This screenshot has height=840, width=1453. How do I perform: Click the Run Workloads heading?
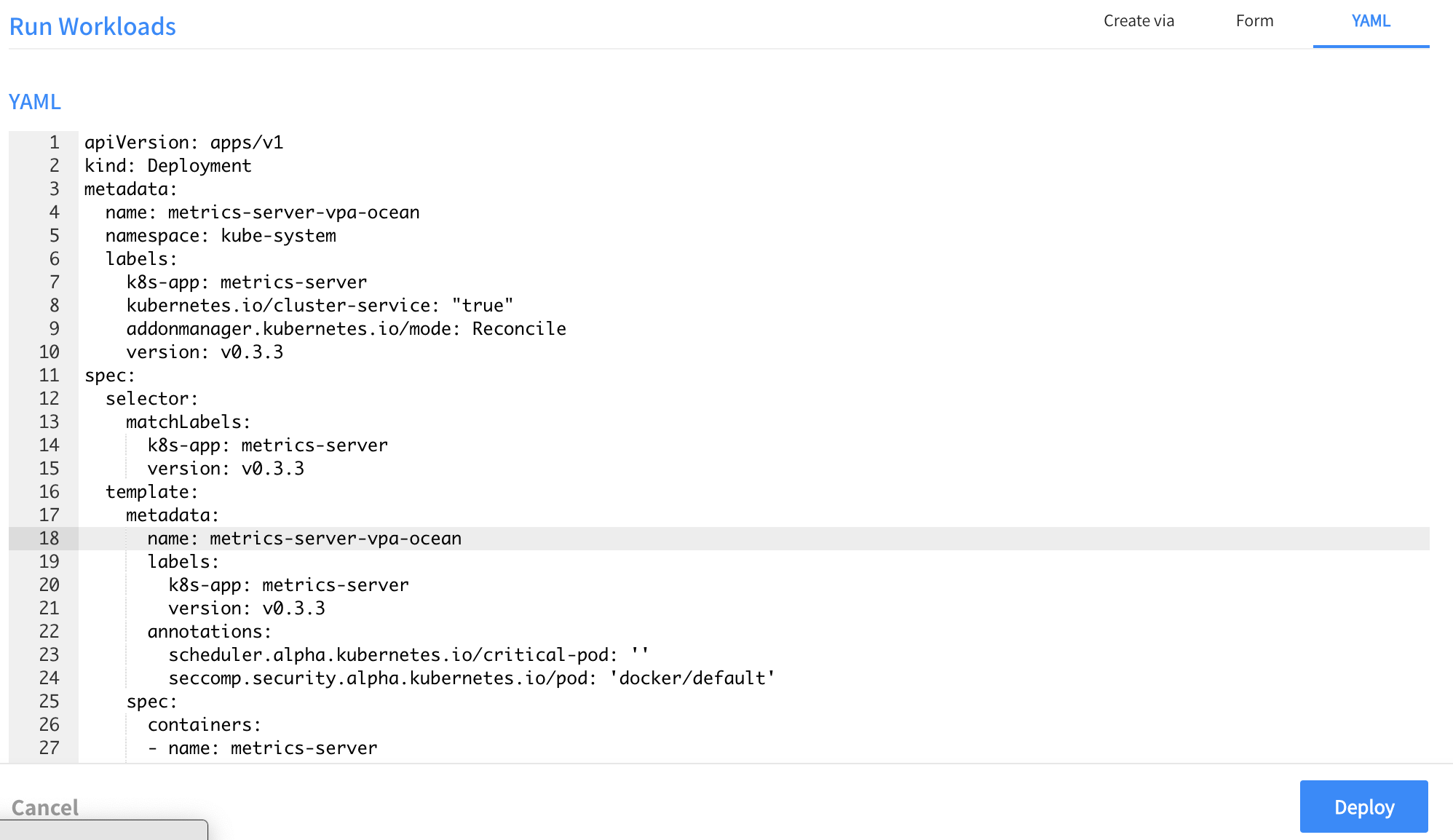click(x=92, y=27)
